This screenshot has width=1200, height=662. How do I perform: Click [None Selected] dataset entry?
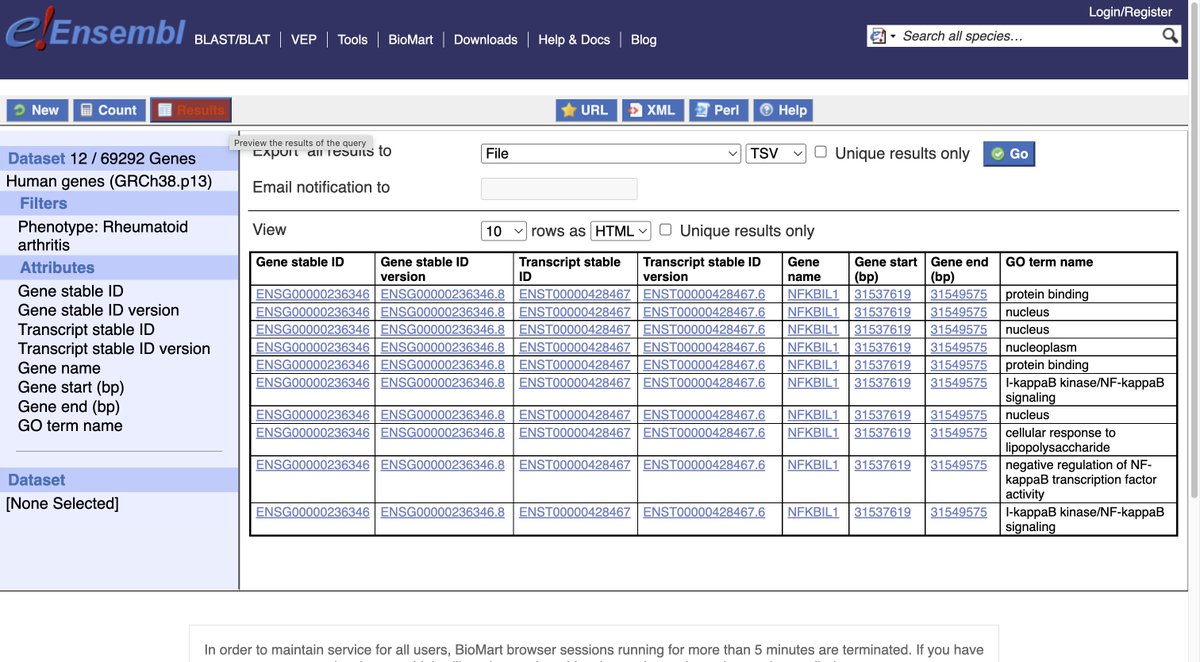coord(62,503)
